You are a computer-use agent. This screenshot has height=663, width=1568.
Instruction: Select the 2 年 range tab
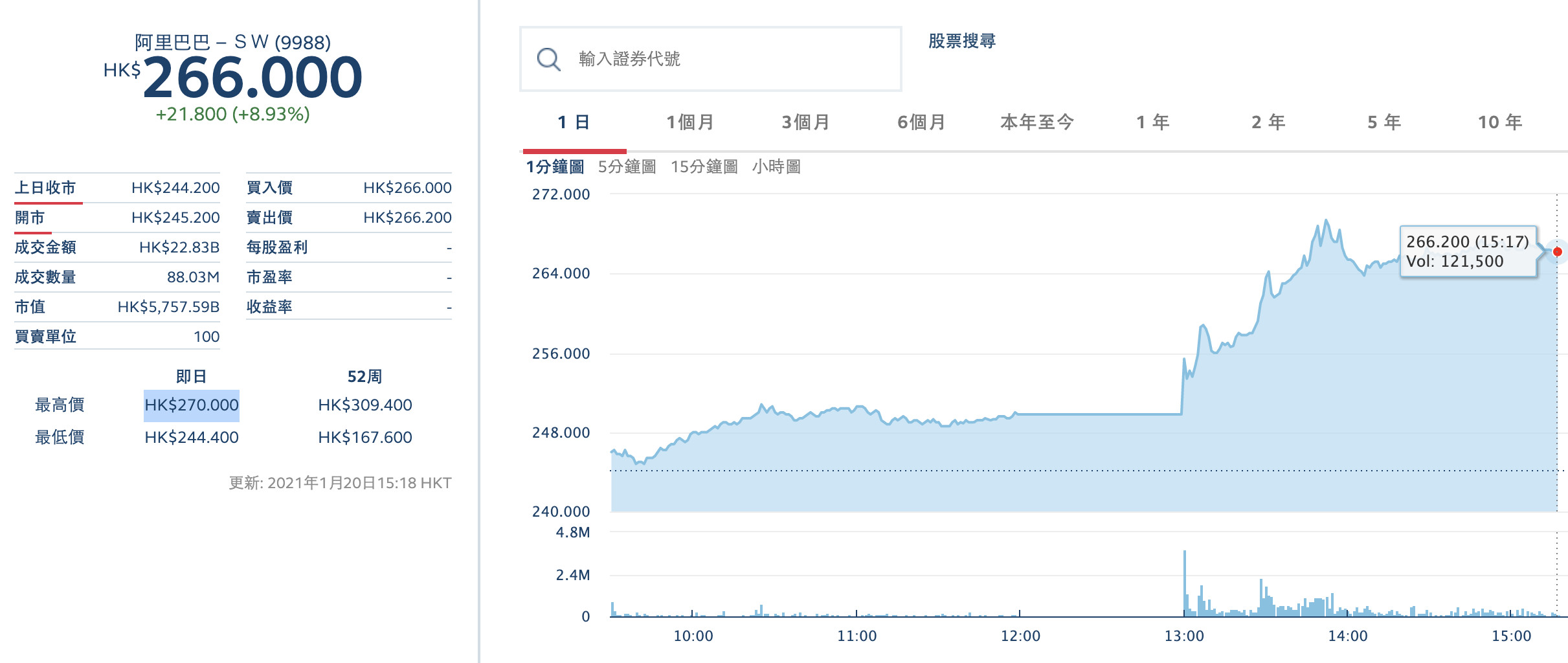[1268, 122]
